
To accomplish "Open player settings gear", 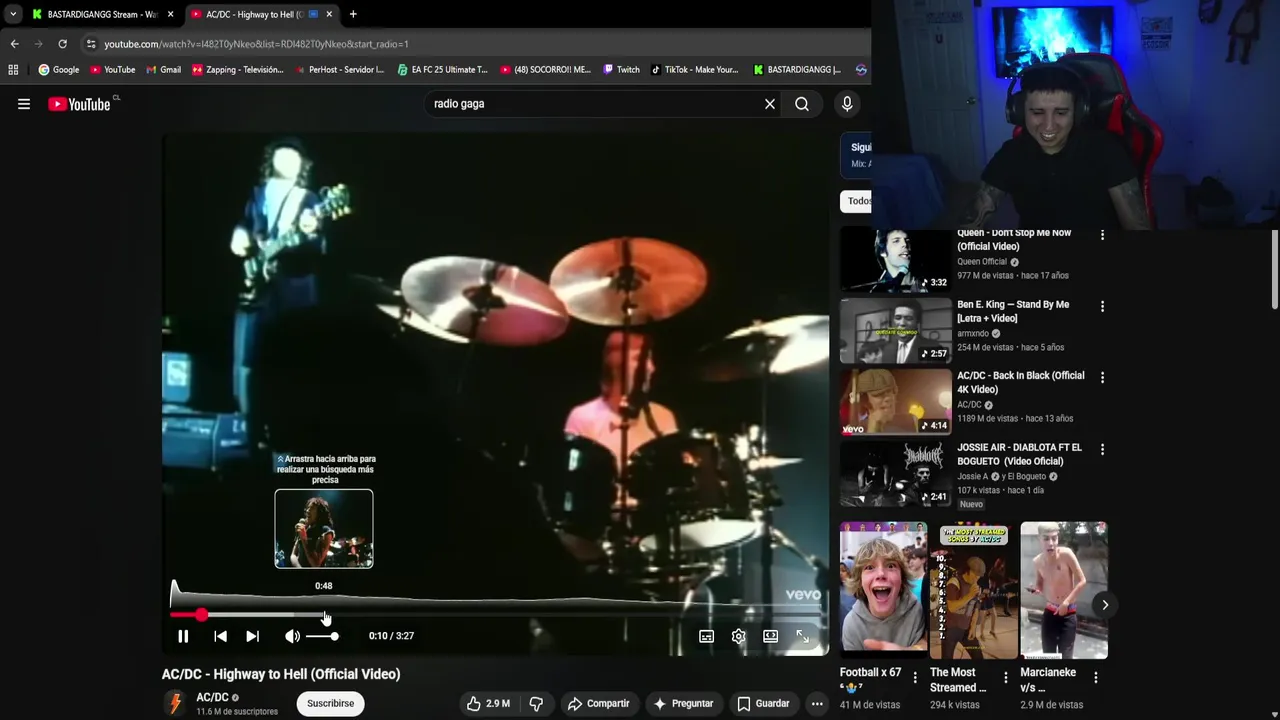I will [x=738, y=636].
